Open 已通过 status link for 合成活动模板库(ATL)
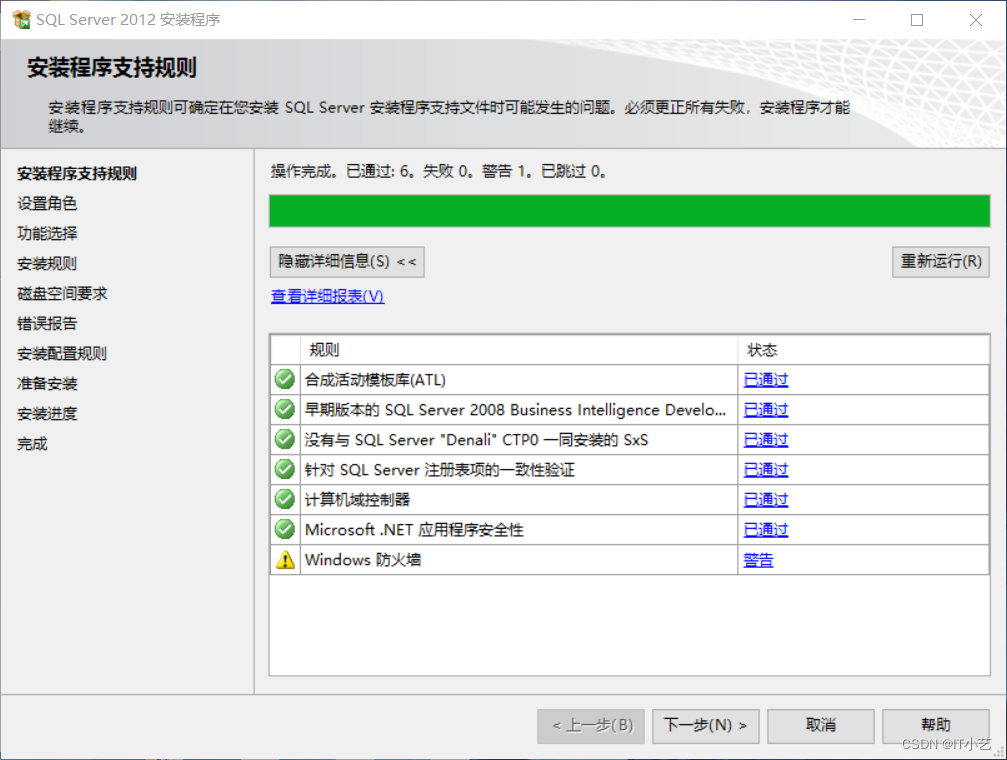Image resolution: width=1007 pixels, height=760 pixels. 766,380
